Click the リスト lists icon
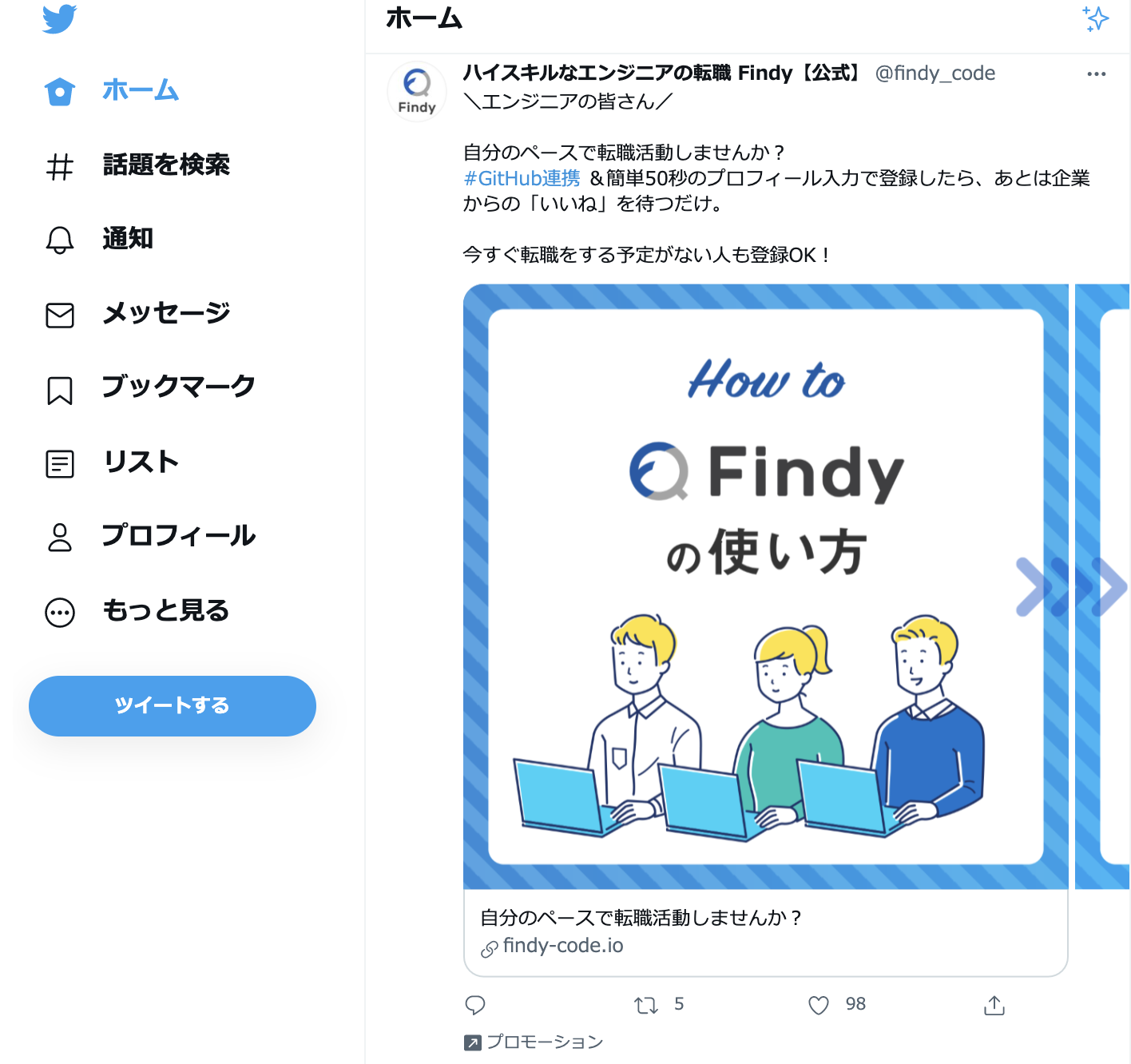 click(x=60, y=463)
